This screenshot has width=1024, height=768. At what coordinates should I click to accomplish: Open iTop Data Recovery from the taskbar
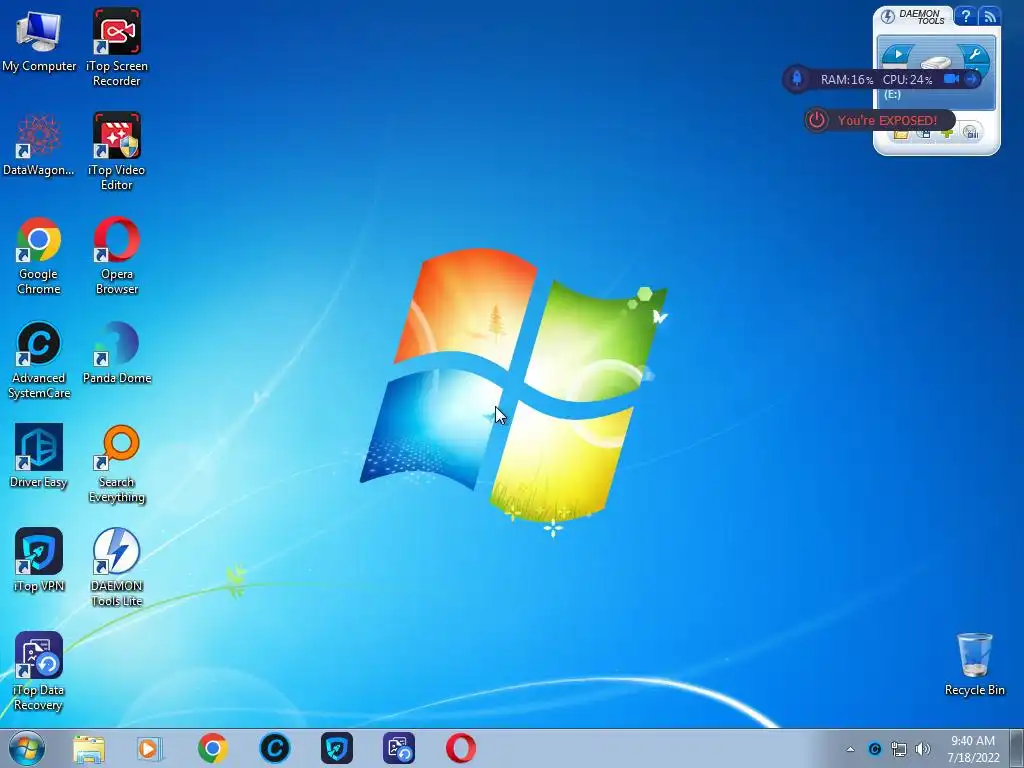398,748
